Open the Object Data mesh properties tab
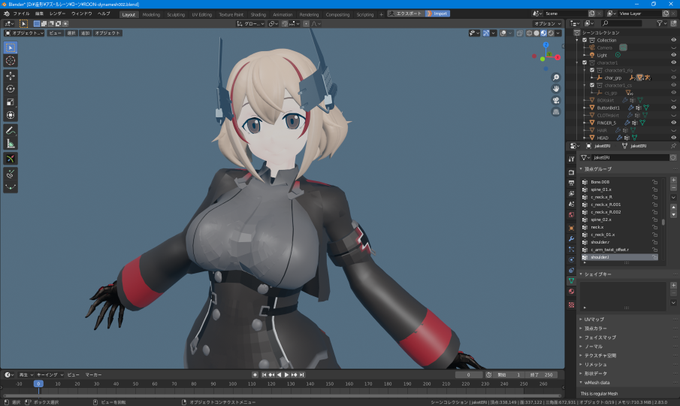 click(571, 281)
